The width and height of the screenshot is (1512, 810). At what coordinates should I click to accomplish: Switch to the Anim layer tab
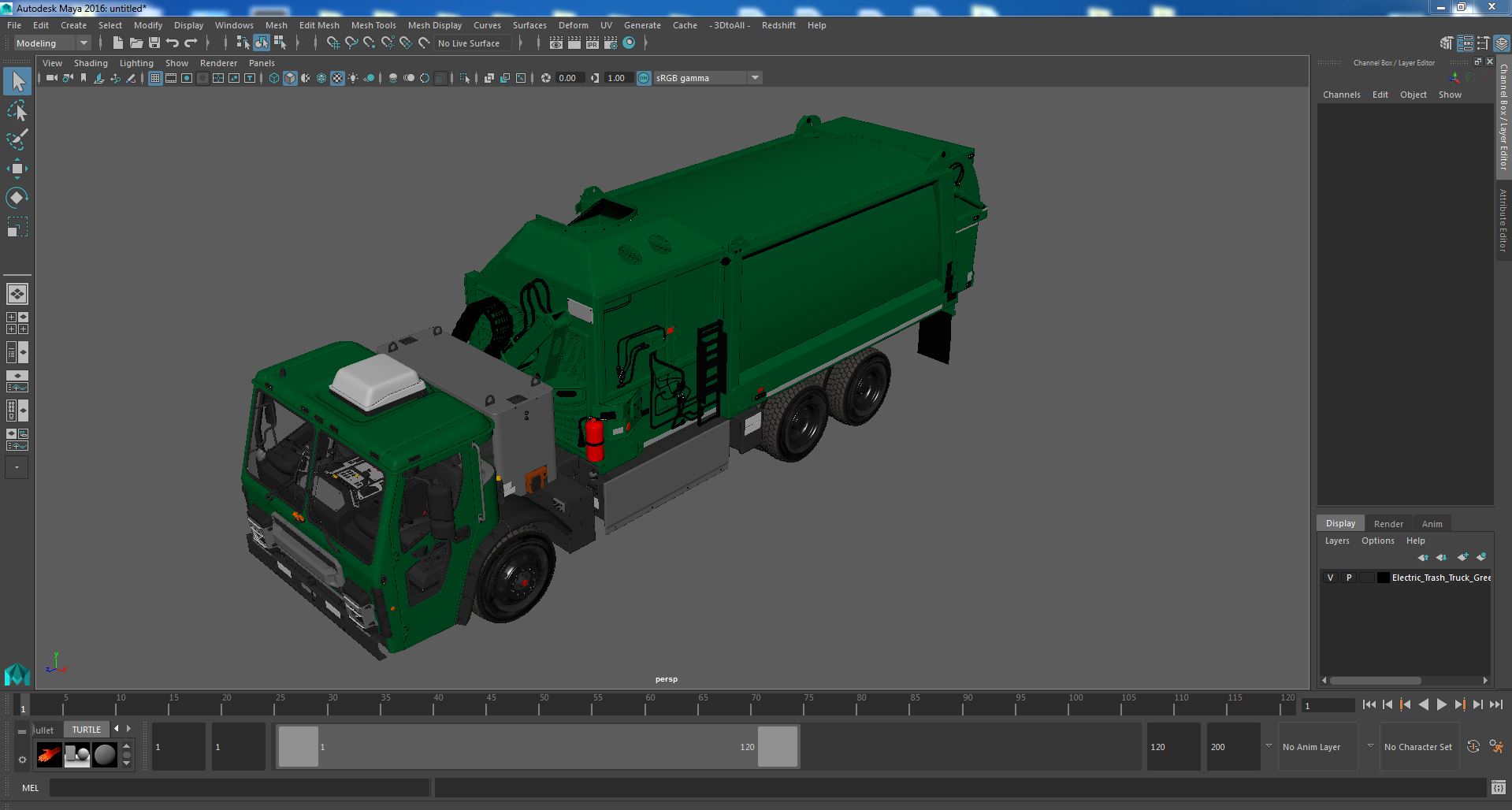click(1432, 524)
